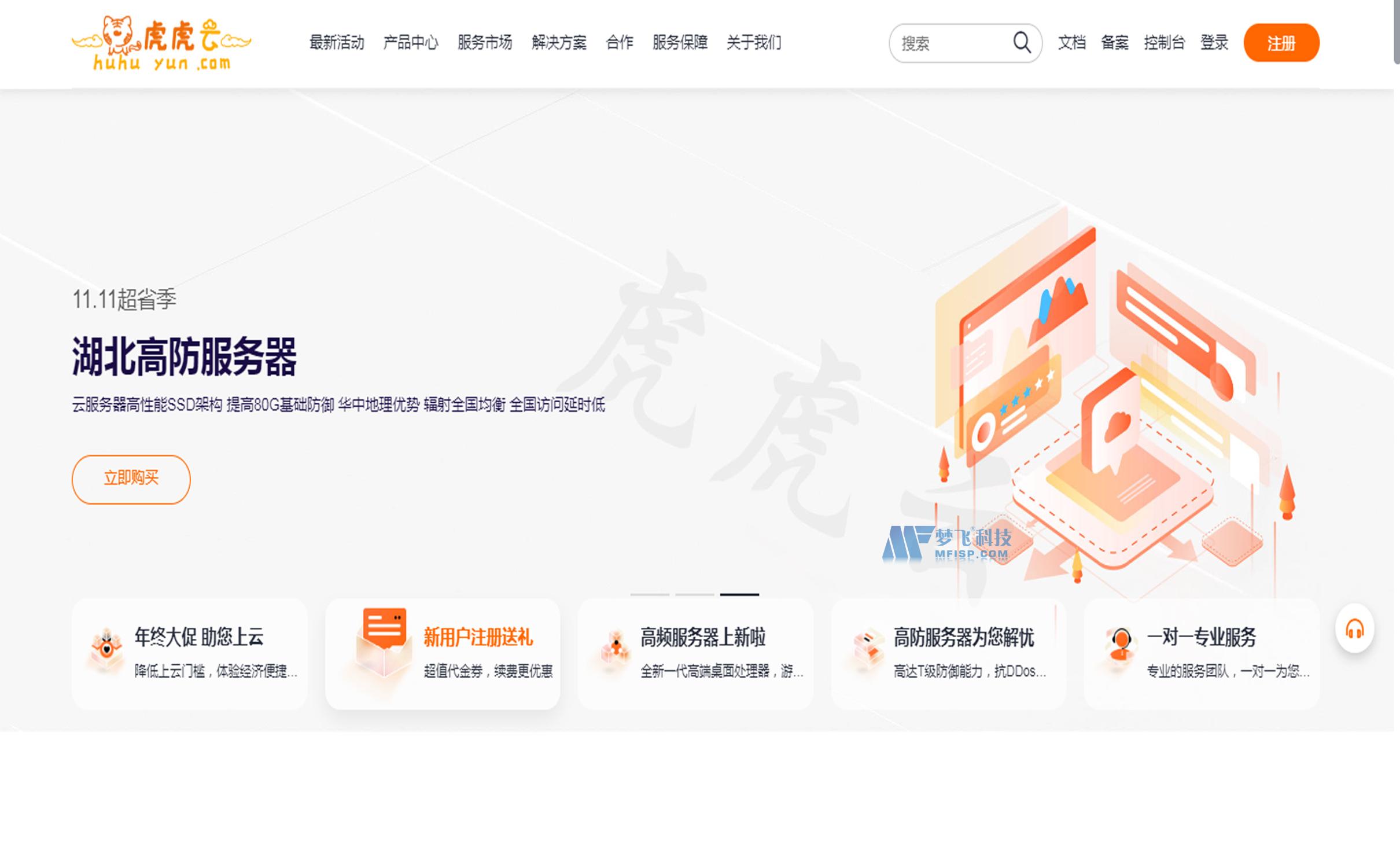The width and height of the screenshot is (1400, 868).
Task: Click the 立即购买 button
Action: [x=131, y=479]
